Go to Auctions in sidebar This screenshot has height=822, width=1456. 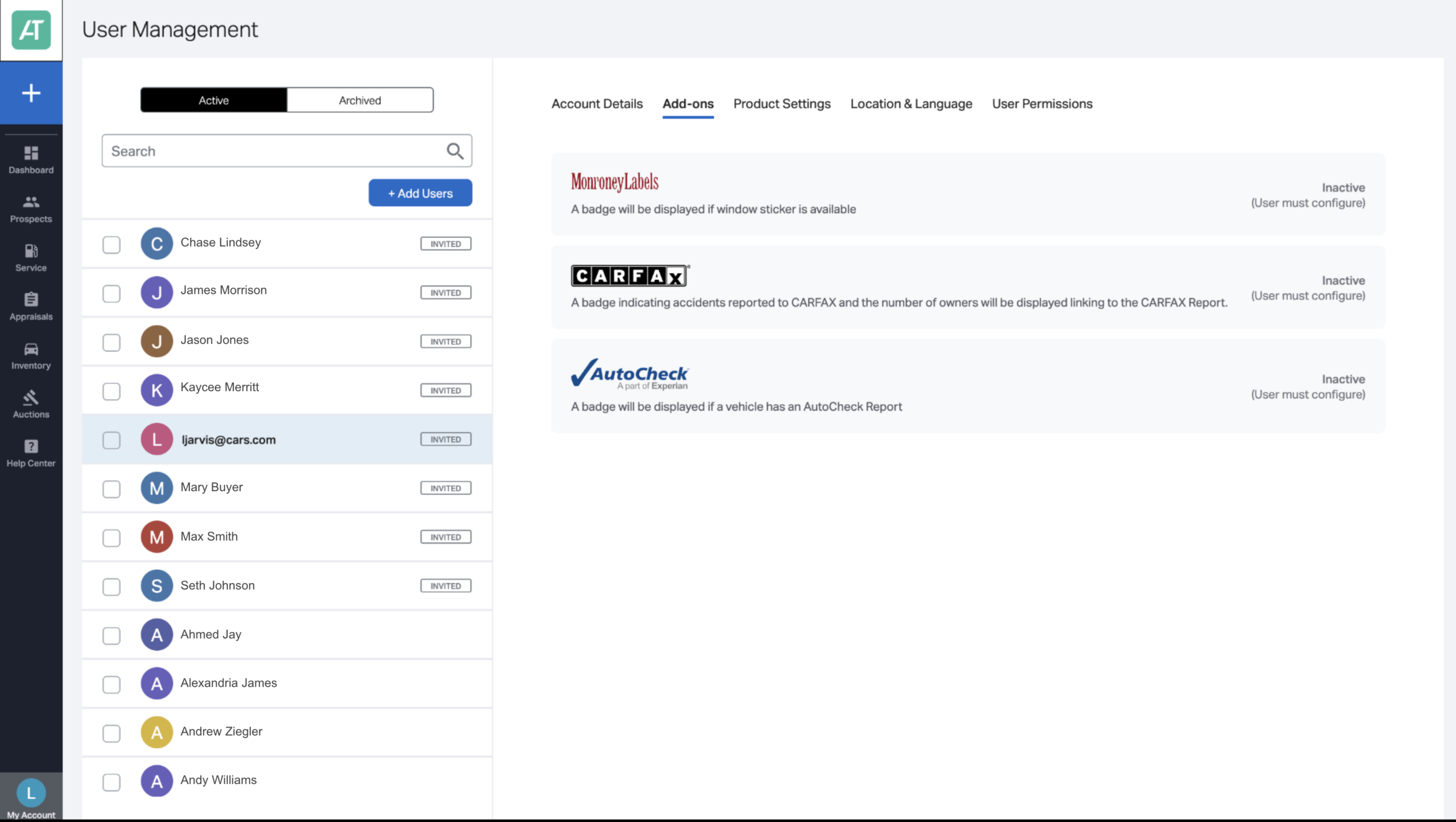point(31,404)
